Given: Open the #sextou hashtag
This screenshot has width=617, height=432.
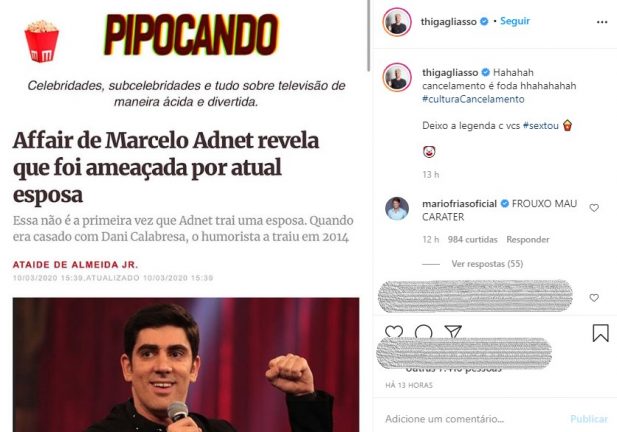Looking at the screenshot, I should pyautogui.click(x=541, y=126).
